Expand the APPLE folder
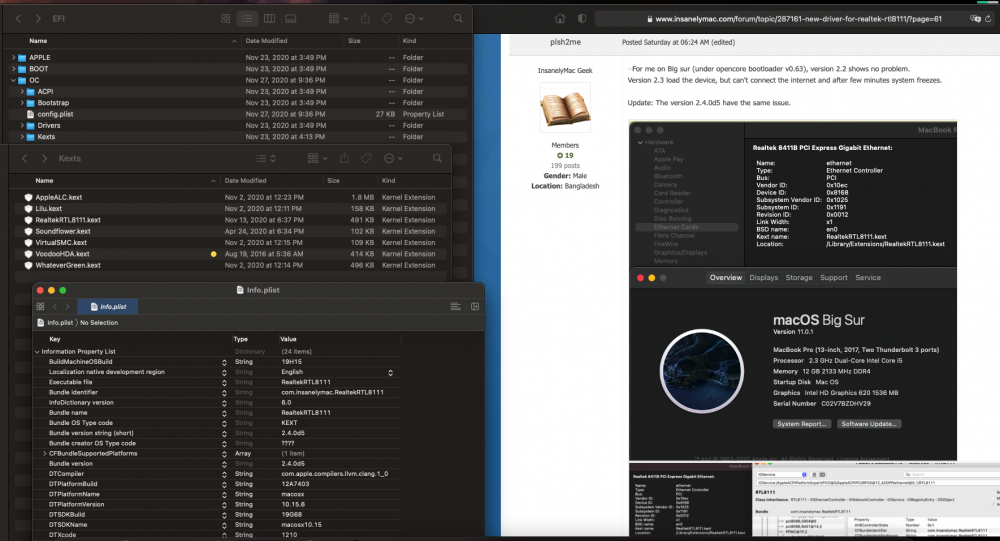Screen dimensions: 1000x541 pos(13,57)
